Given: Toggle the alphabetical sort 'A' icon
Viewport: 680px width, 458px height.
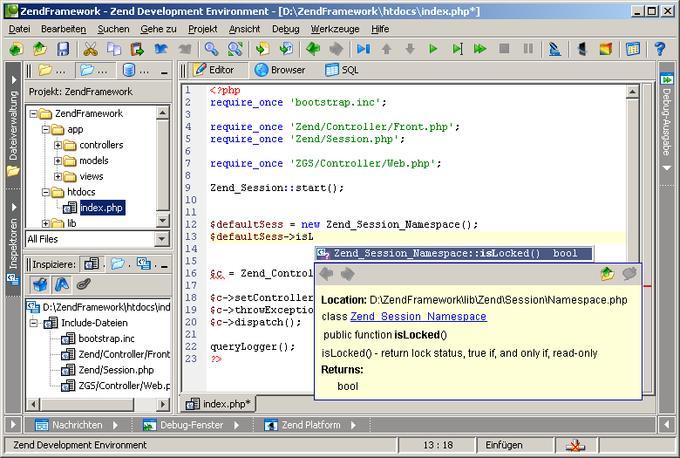Looking at the screenshot, I should coord(62,285).
